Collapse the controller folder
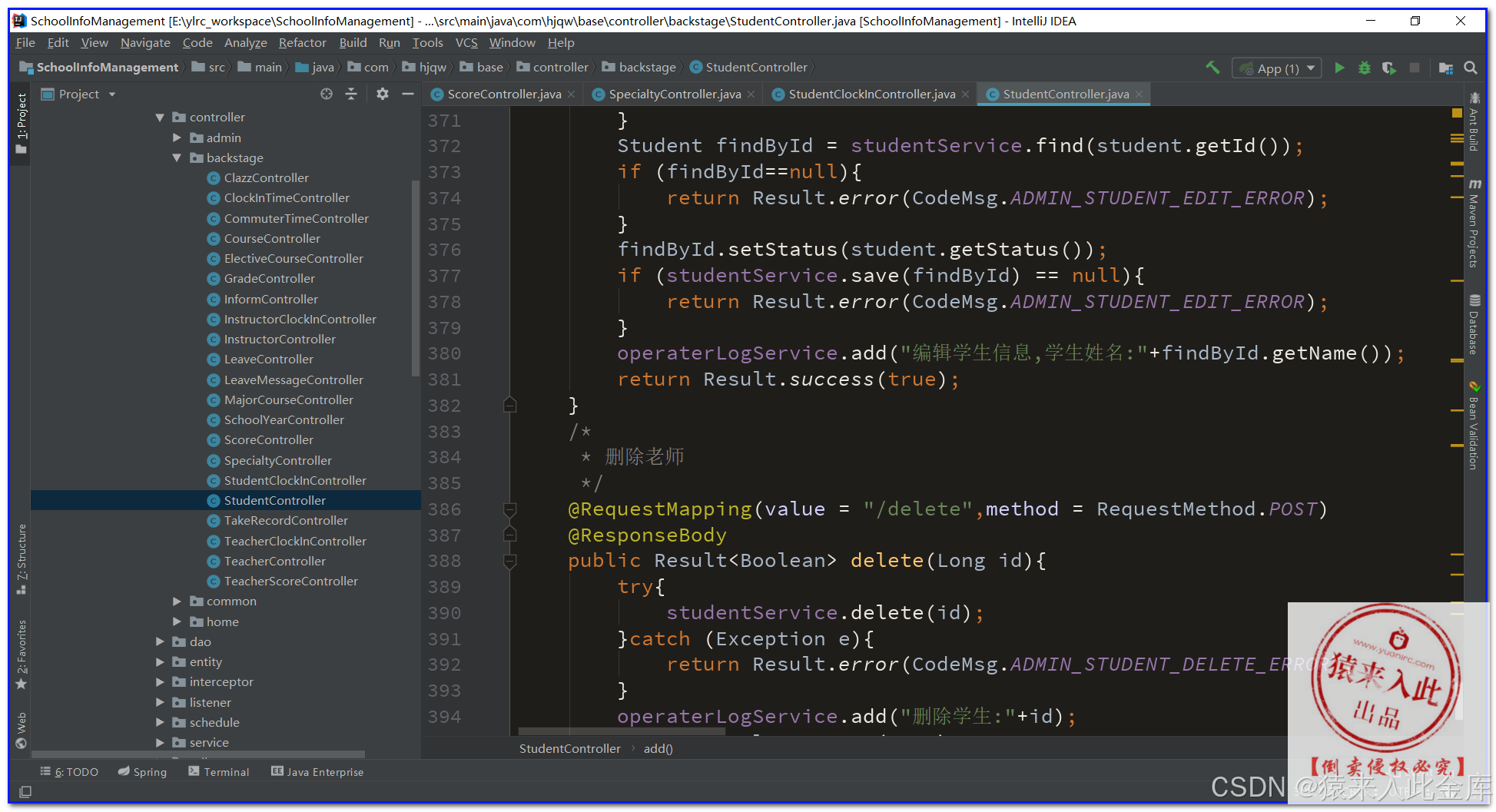 pos(160,118)
